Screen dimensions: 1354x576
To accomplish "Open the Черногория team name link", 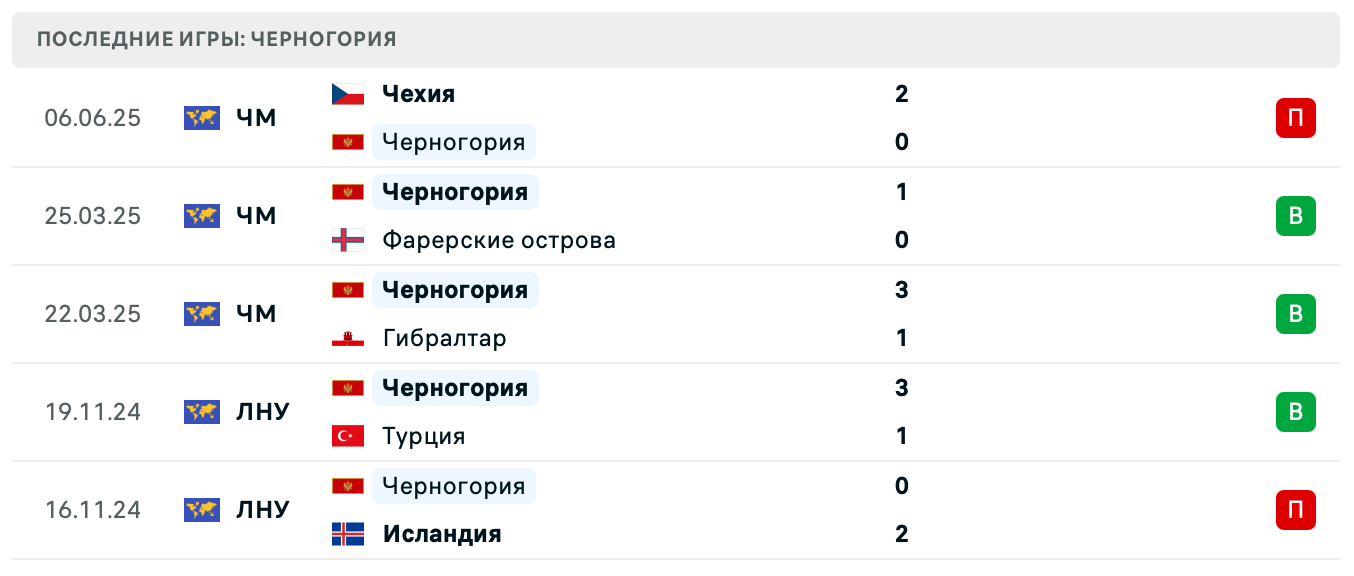I will pos(454,141).
